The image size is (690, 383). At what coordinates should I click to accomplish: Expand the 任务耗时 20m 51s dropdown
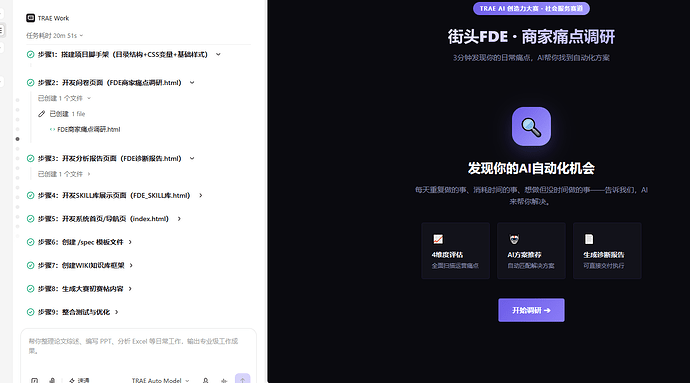pyautogui.click(x=55, y=36)
